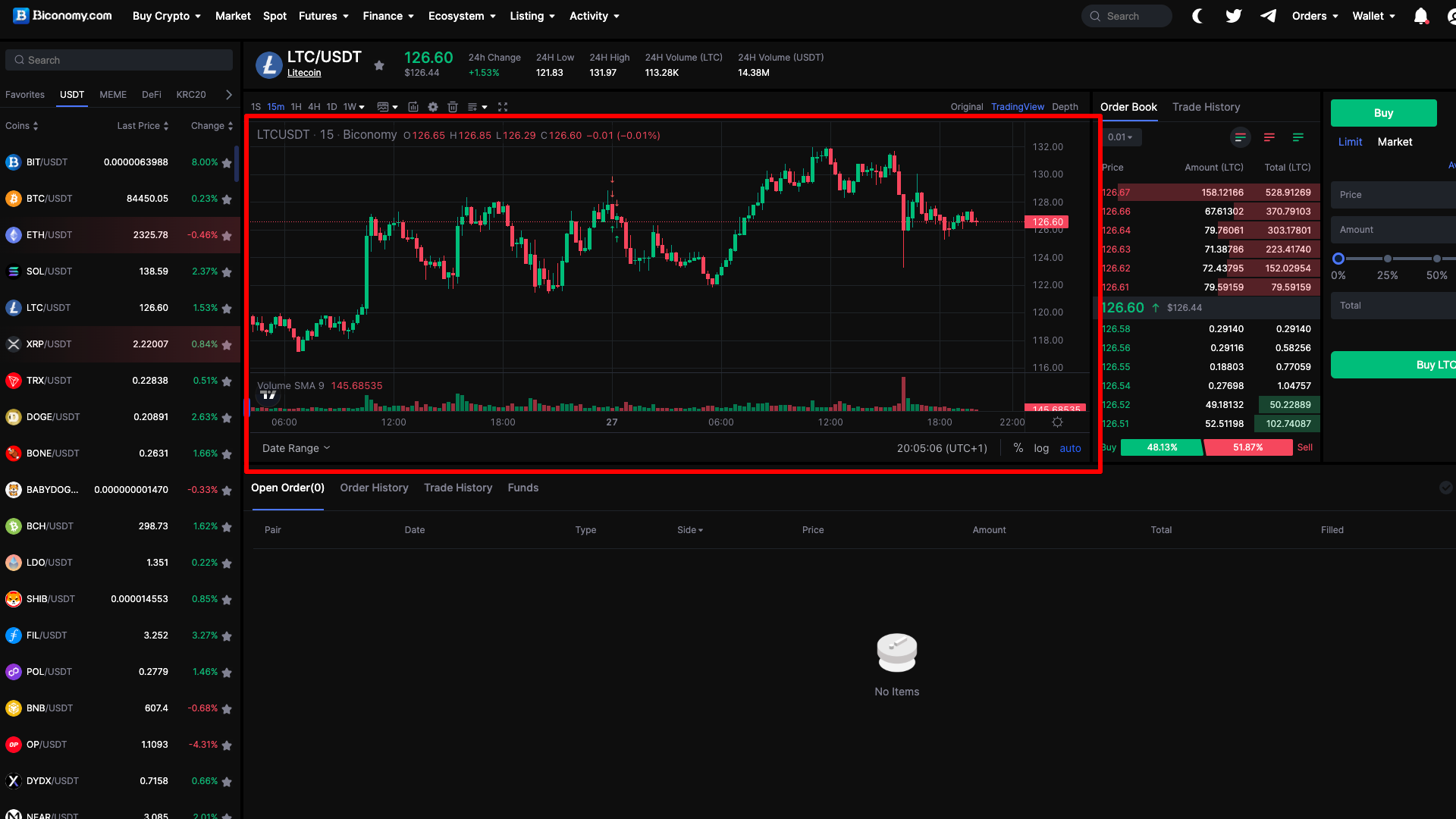Expand the Finance menu
This screenshot has width=1456, height=819.
[x=388, y=16]
